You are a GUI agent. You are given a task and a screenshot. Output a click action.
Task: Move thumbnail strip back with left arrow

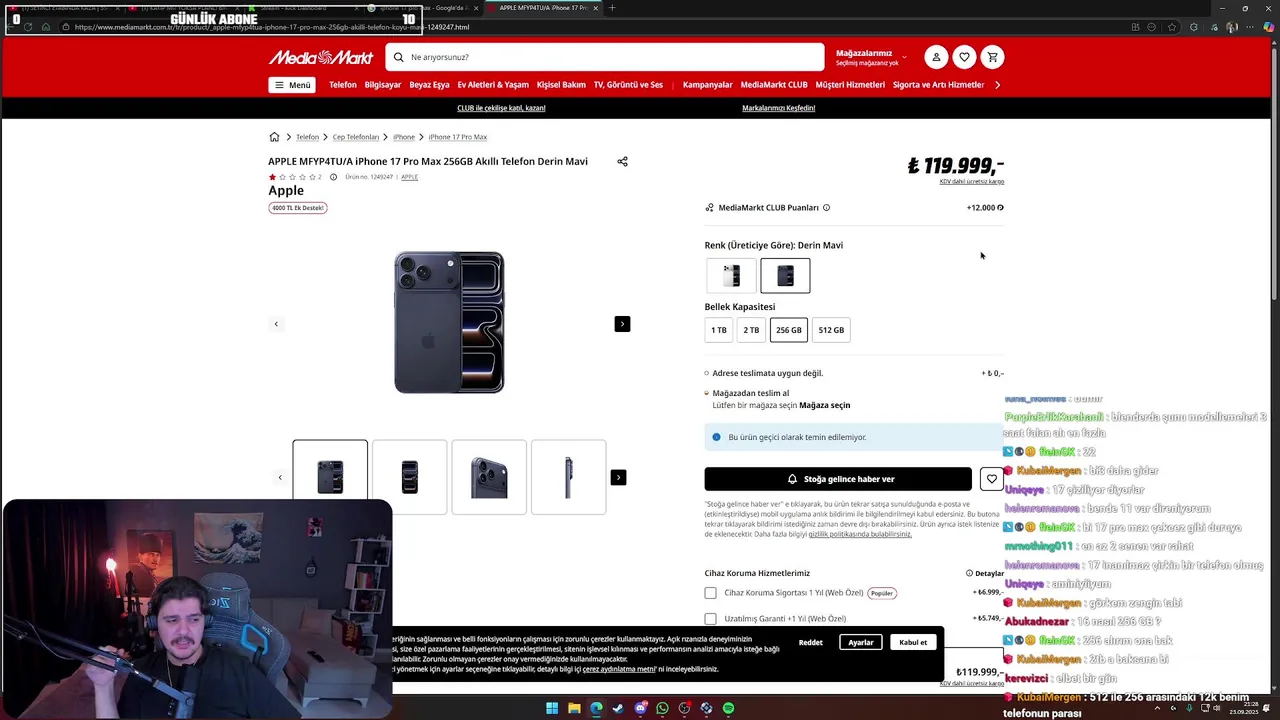click(280, 478)
